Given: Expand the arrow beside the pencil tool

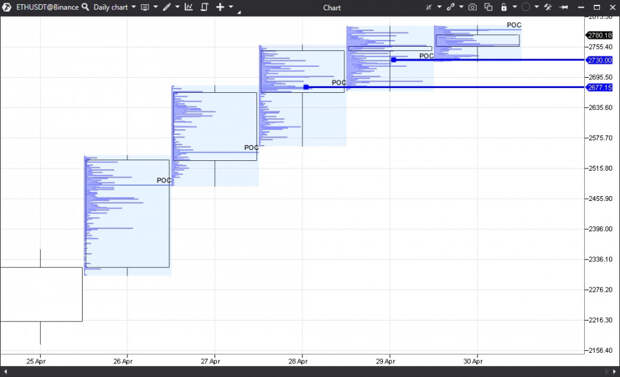Looking at the screenshot, I should tap(177, 7).
